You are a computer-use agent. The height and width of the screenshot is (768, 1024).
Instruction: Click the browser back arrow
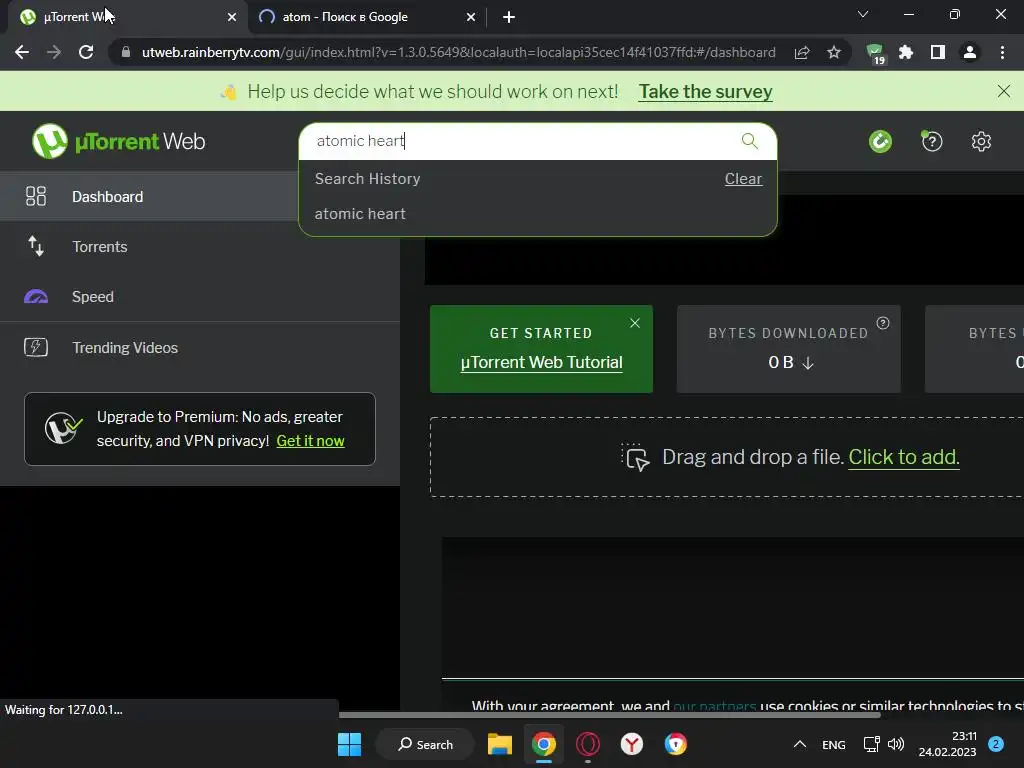click(x=22, y=52)
